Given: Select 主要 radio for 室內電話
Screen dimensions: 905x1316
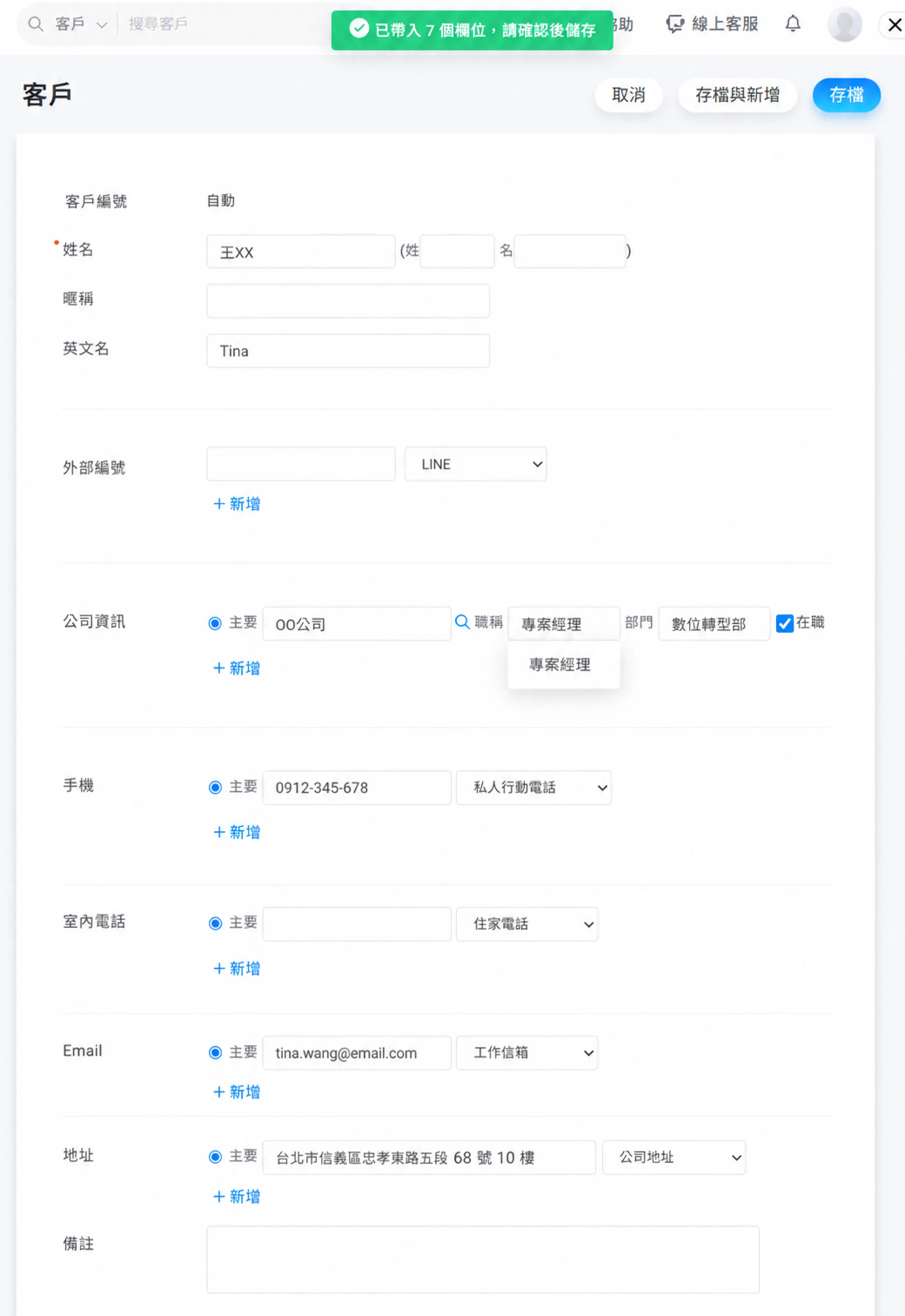Looking at the screenshot, I should point(215,923).
